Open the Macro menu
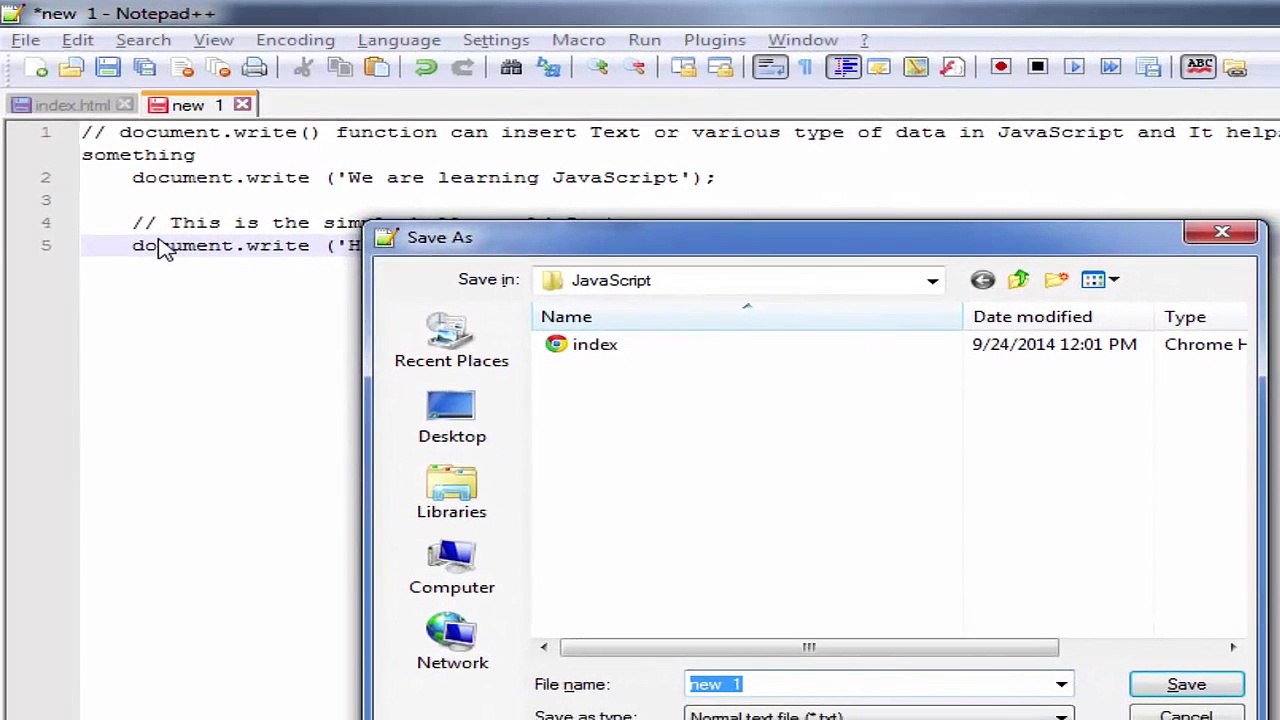The width and height of the screenshot is (1280, 720). [578, 40]
